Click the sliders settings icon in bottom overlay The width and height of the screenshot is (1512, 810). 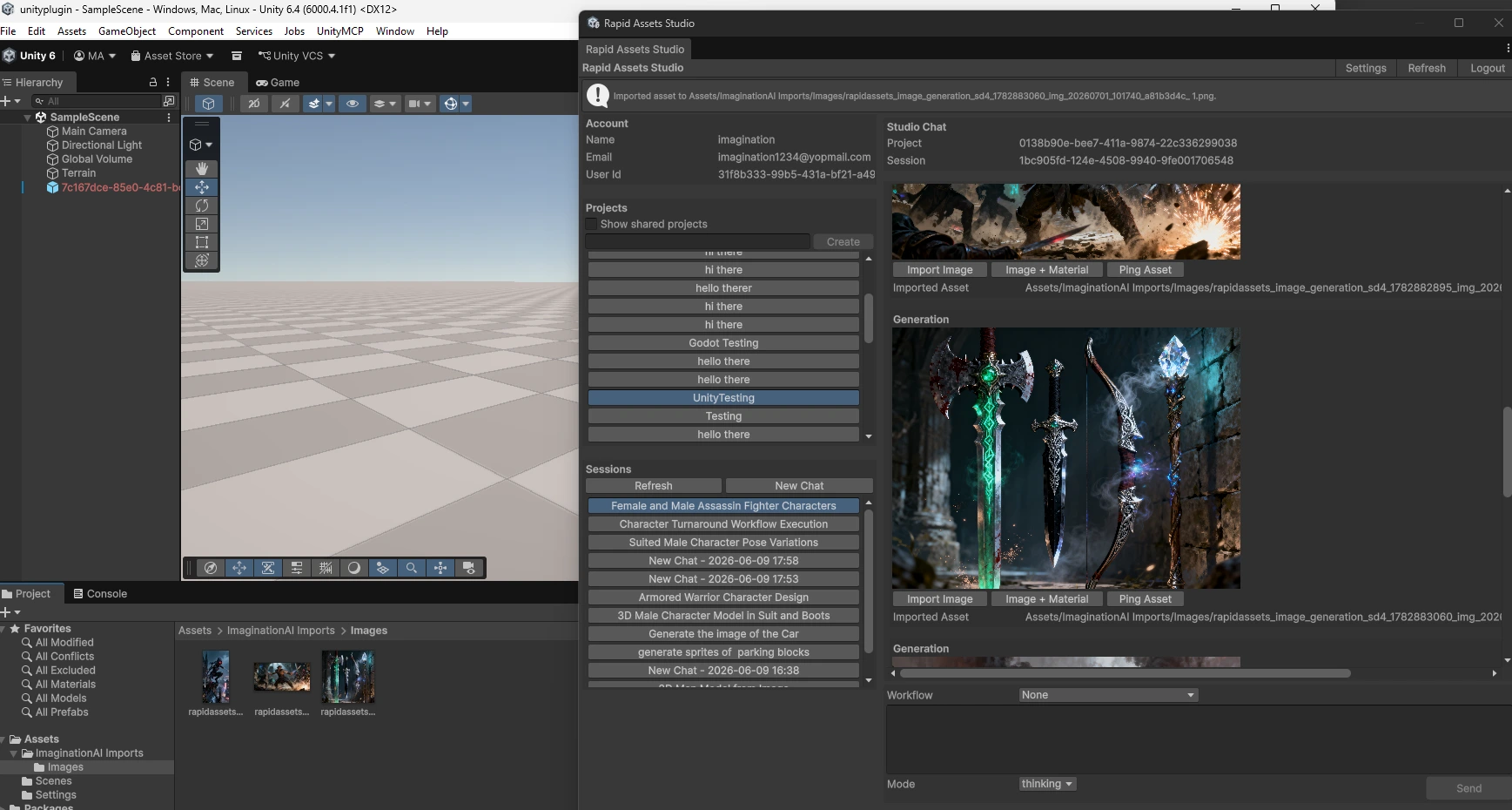(x=297, y=568)
